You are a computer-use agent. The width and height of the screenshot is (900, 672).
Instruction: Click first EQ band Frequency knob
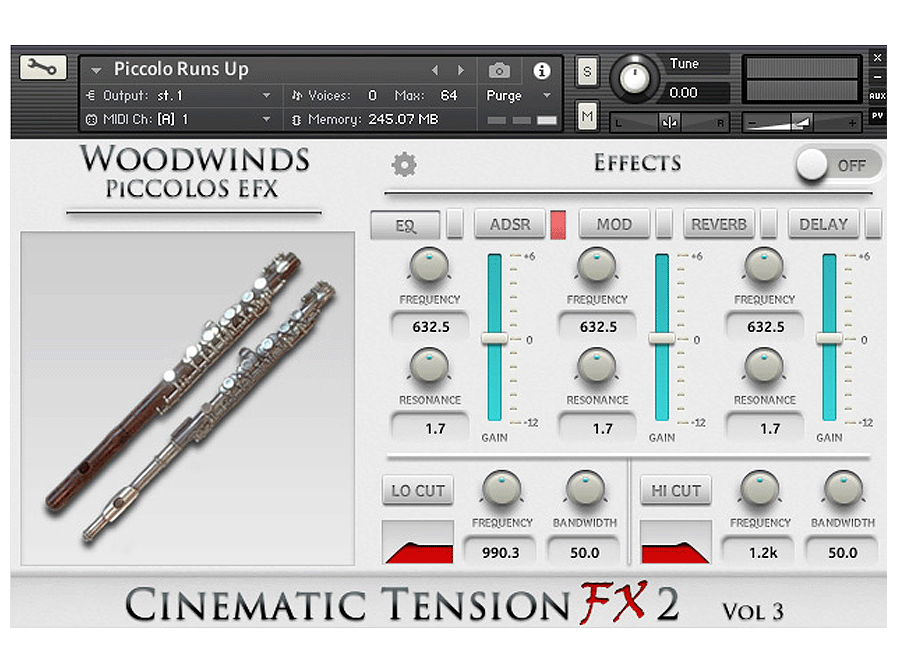tap(429, 266)
